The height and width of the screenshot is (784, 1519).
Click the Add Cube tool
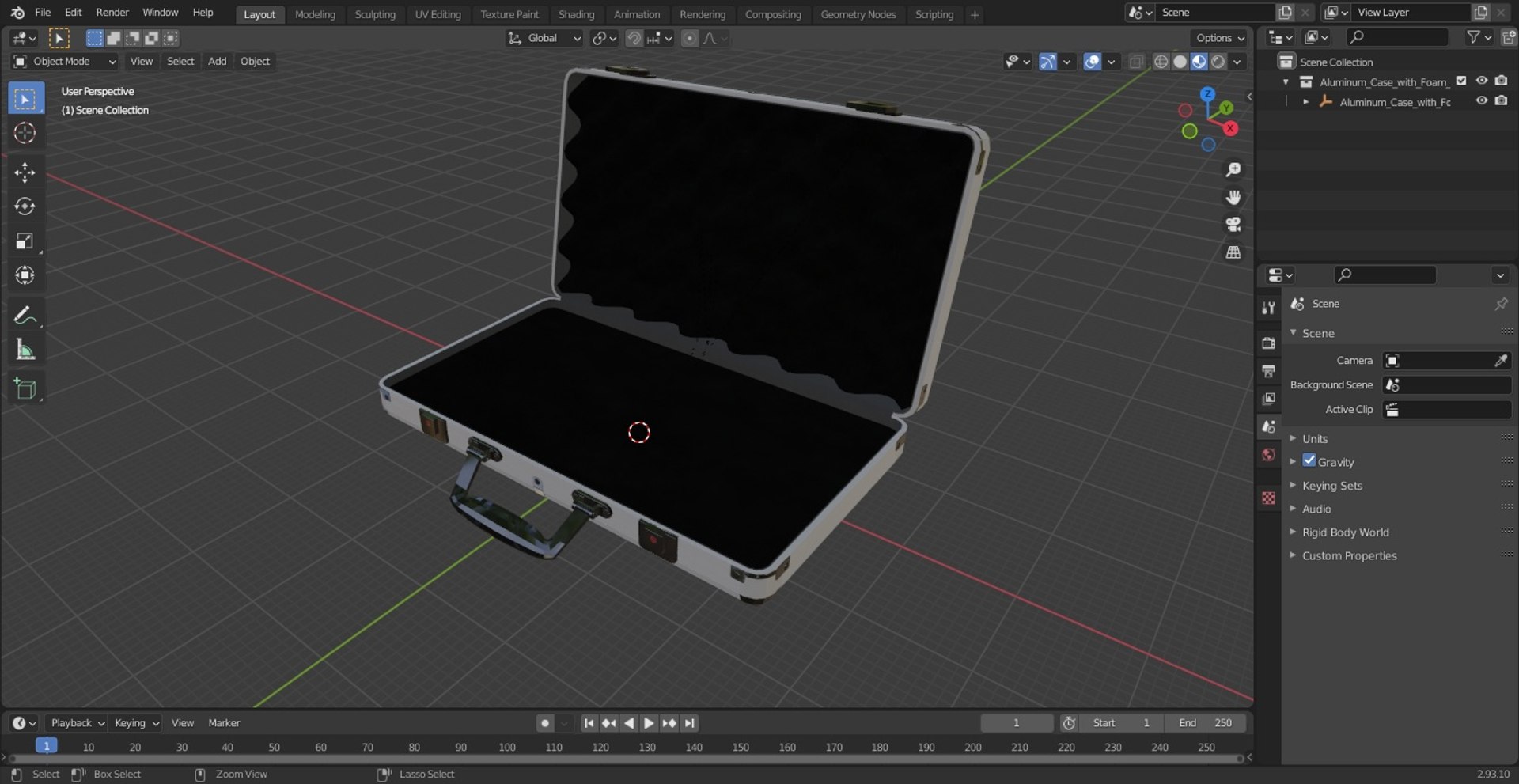[x=25, y=388]
